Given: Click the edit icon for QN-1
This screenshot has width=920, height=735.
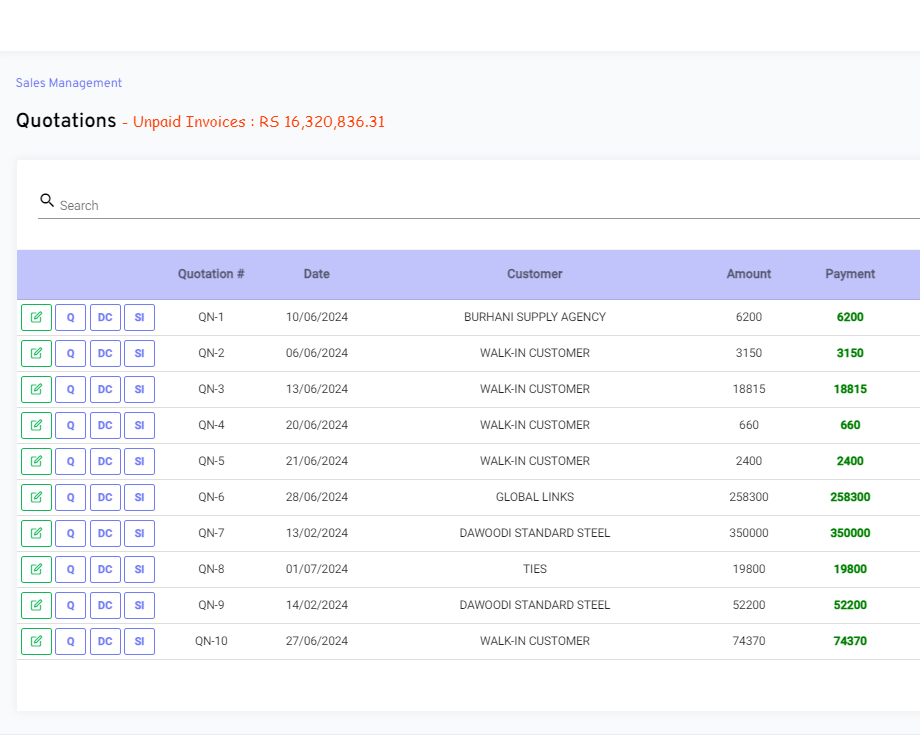Looking at the screenshot, I should click(36, 317).
